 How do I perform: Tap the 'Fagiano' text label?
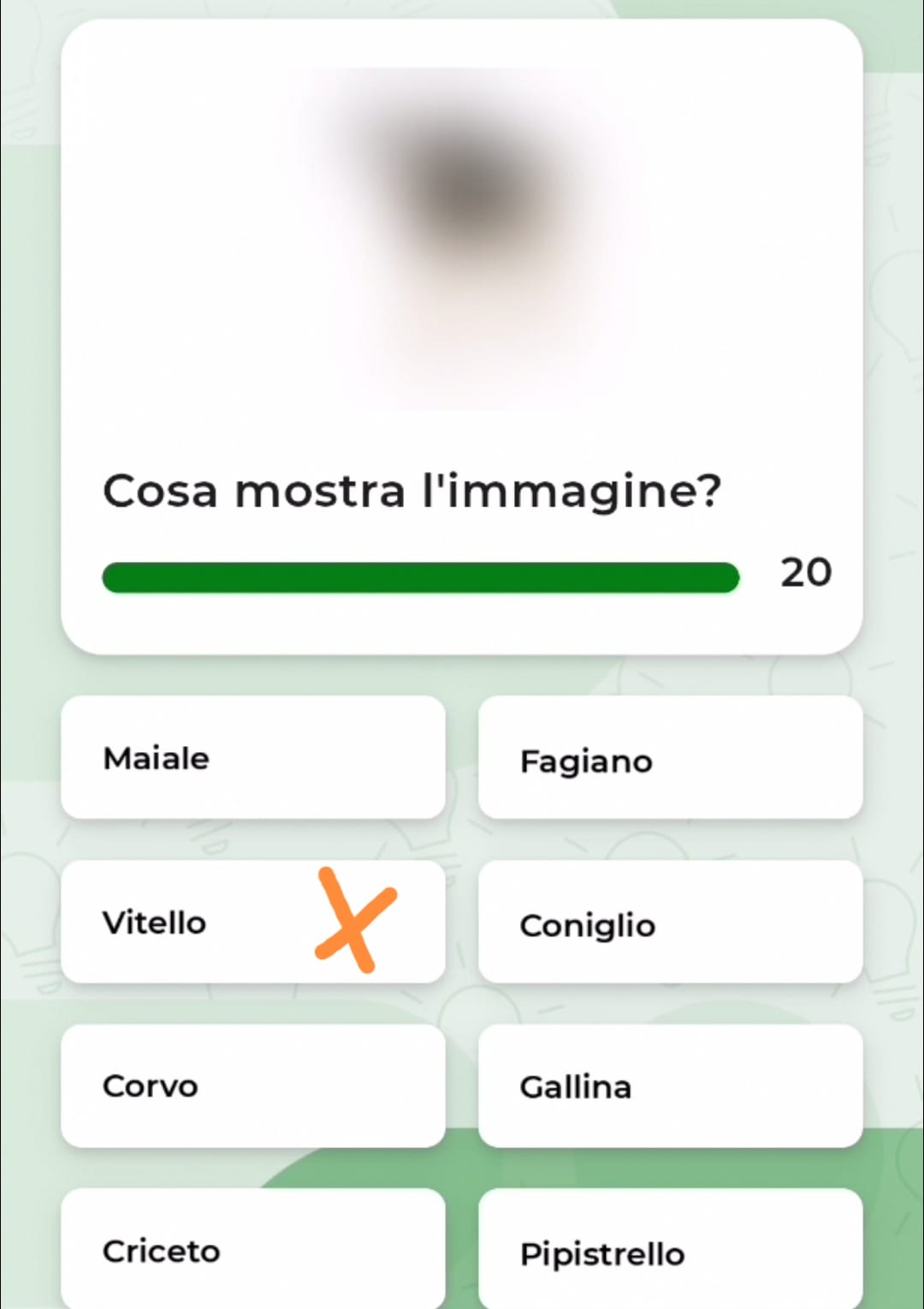(586, 761)
